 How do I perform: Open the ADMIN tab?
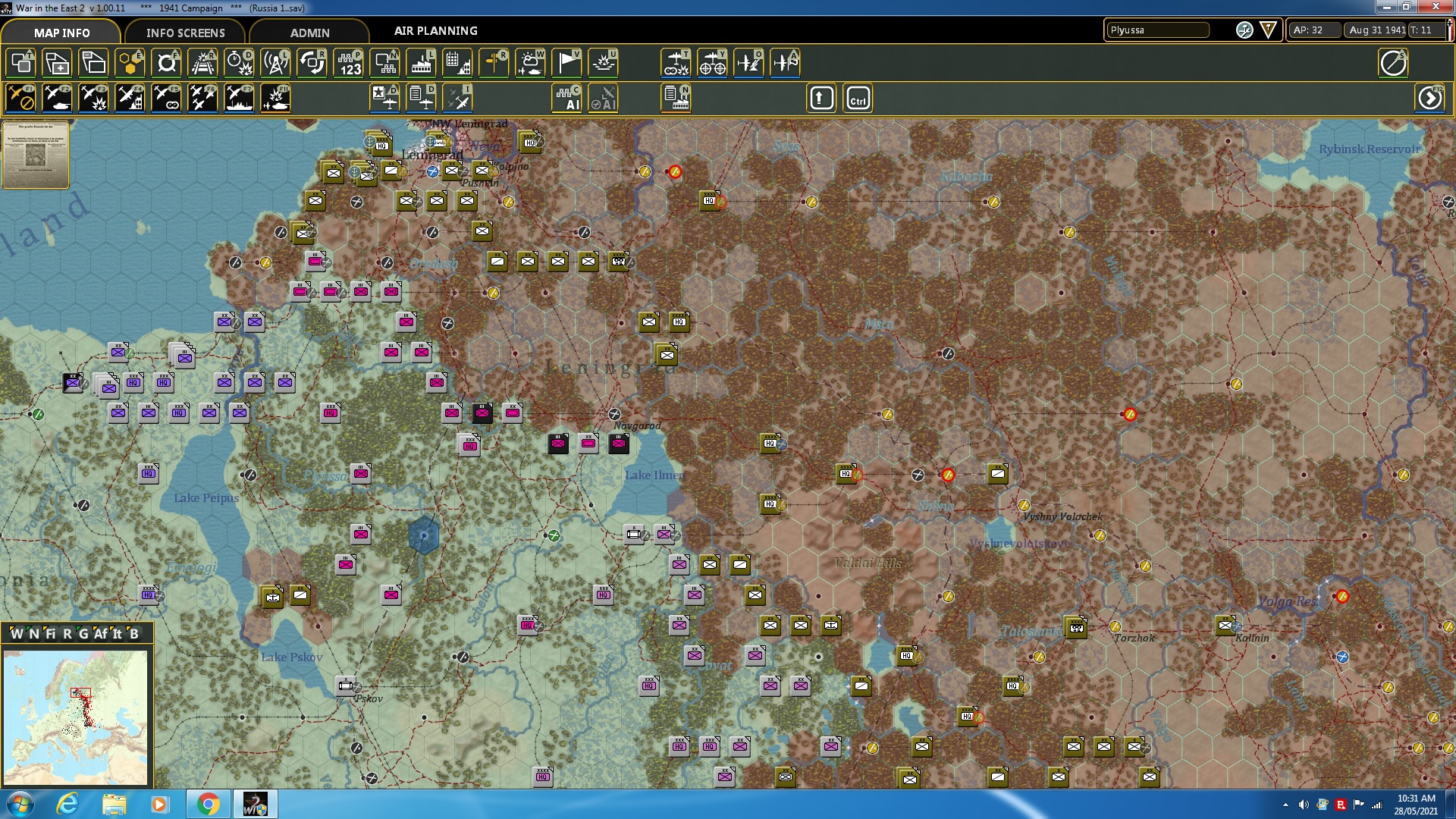click(x=309, y=33)
